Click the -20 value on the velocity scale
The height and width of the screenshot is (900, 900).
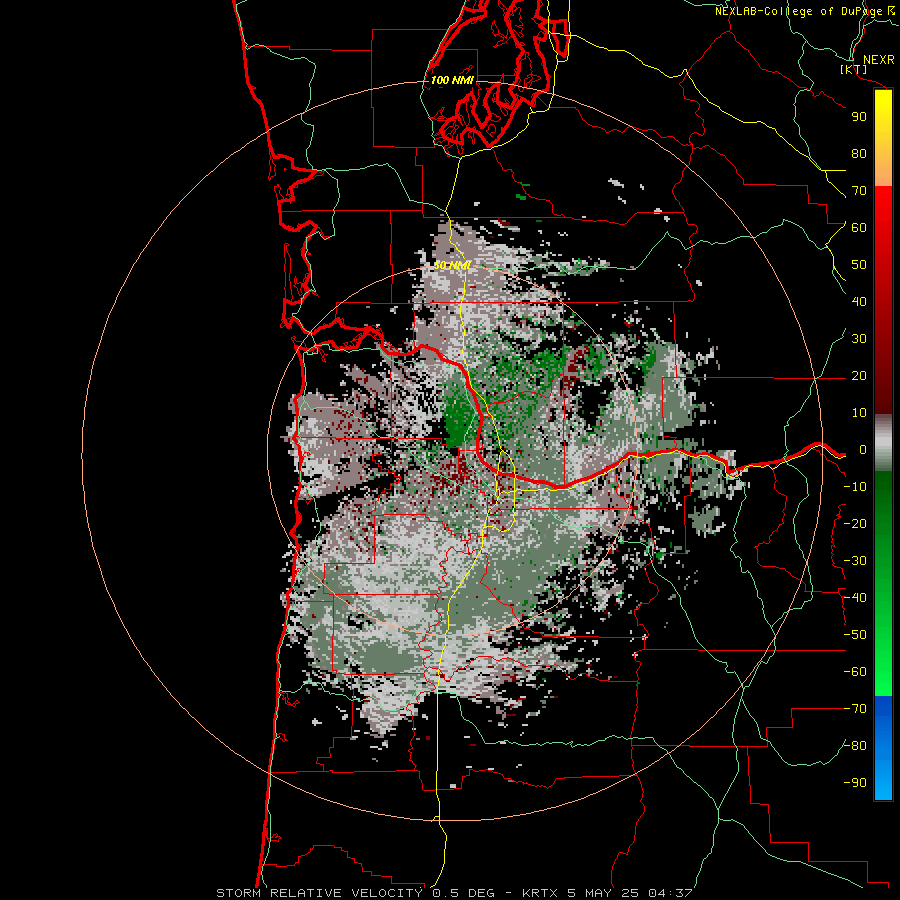[x=855, y=524]
